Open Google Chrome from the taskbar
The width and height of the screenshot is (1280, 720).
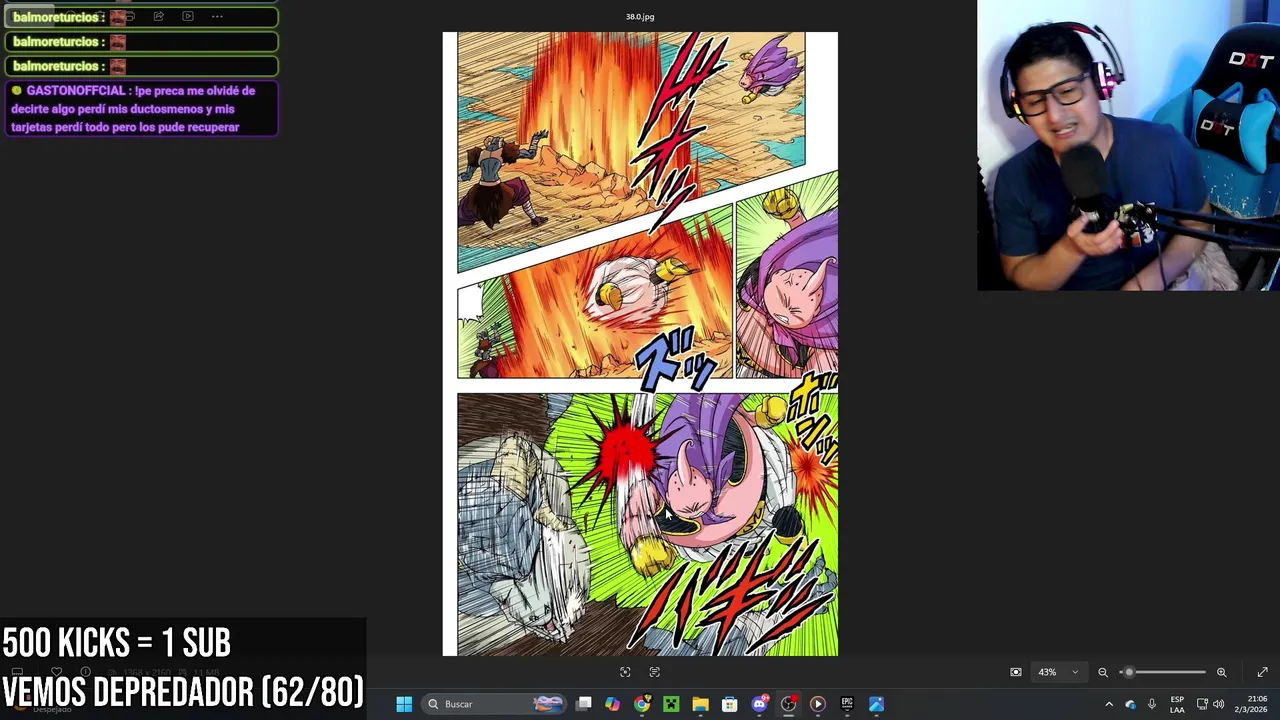pos(642,704)
